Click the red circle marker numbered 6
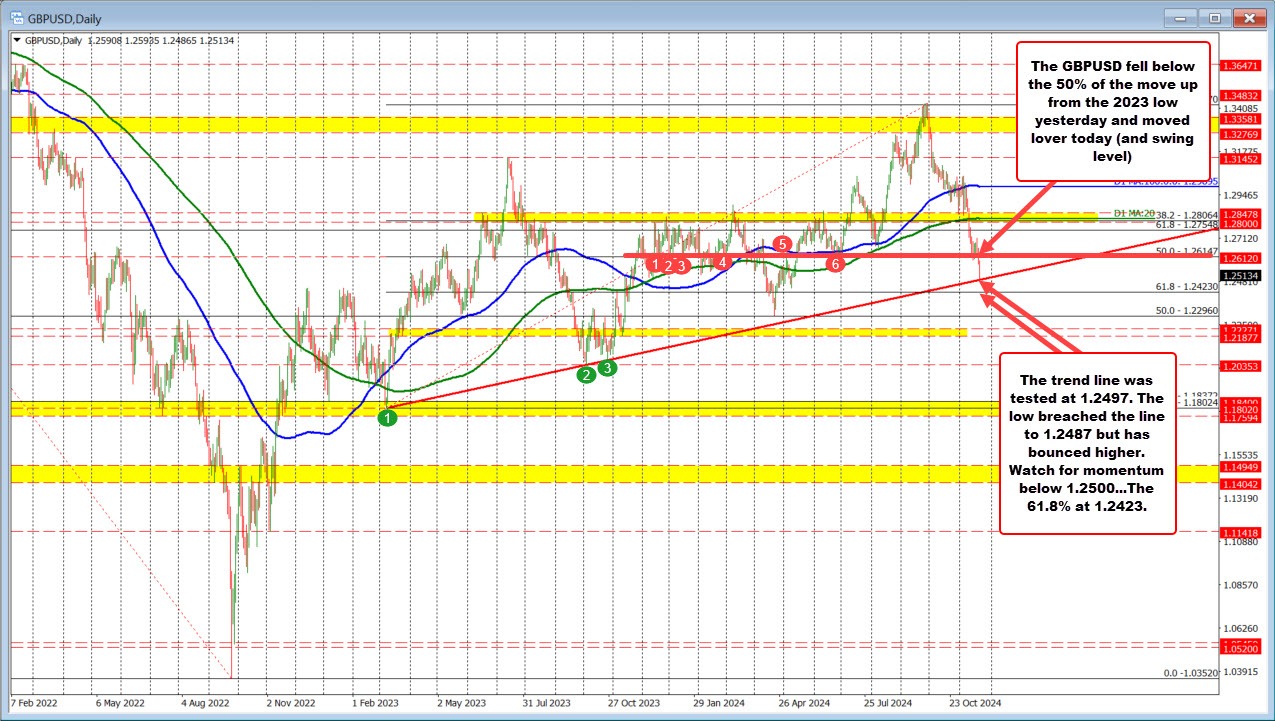 [x=835, y=264]
